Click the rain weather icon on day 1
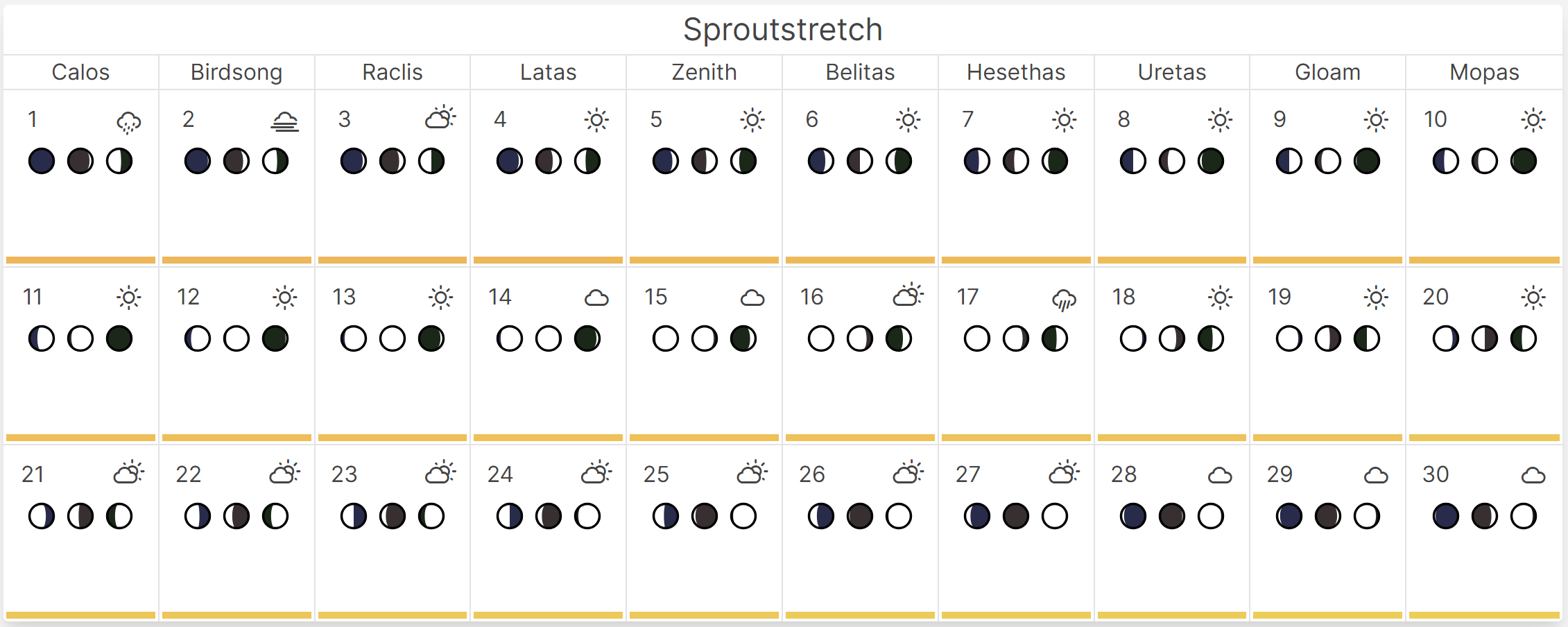The height and width of the screenshot is (627, 1568). click(x=128, y=123)
